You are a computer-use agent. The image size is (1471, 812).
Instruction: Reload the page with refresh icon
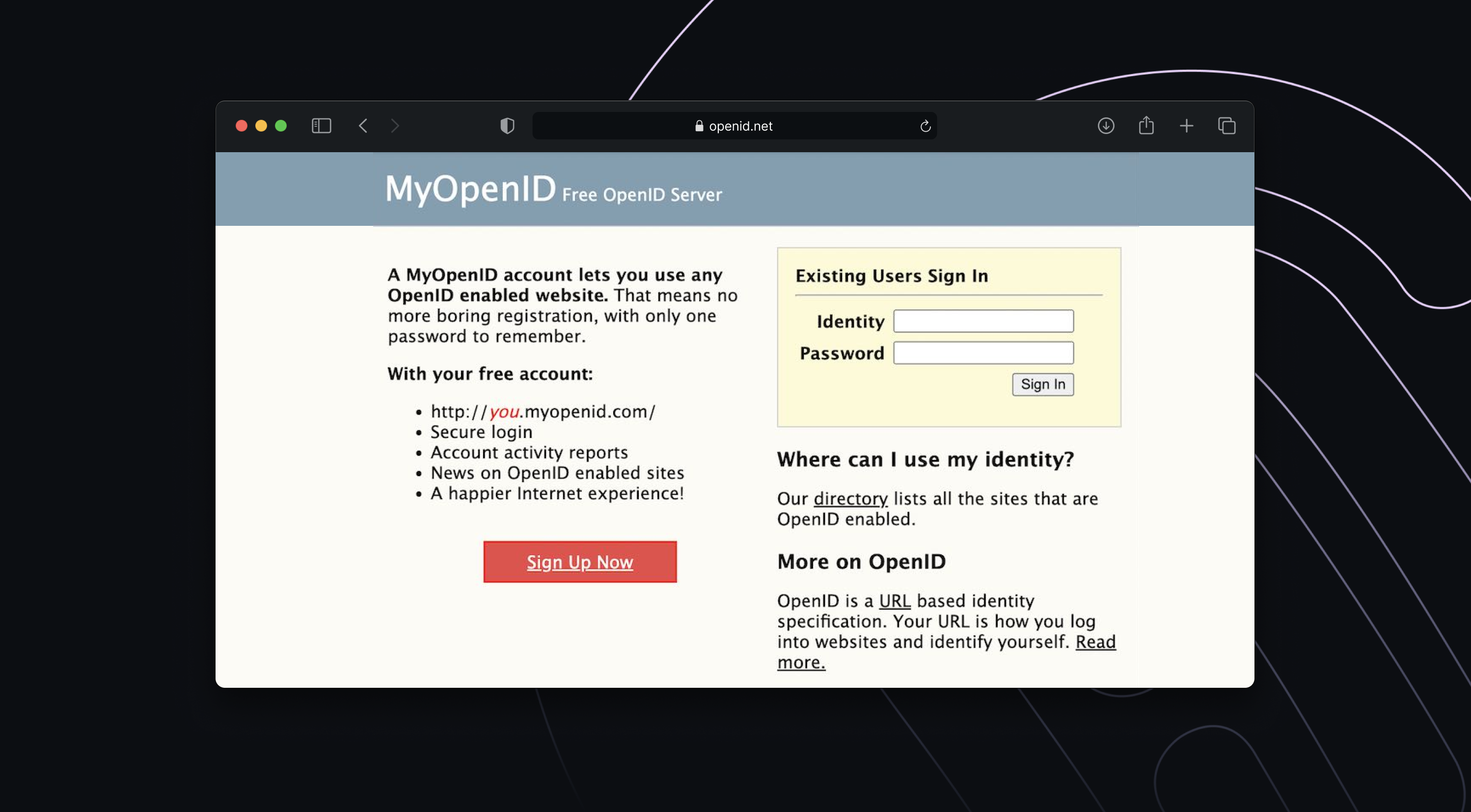tap(925, 126)
